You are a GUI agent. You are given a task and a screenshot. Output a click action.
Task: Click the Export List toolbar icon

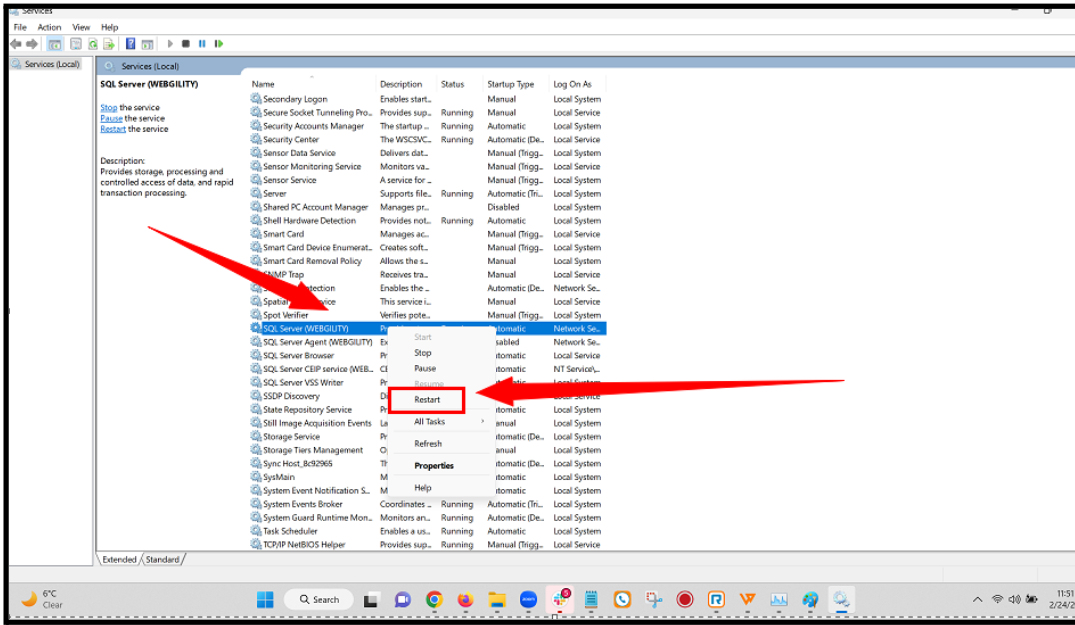click(x=109, y=44)
